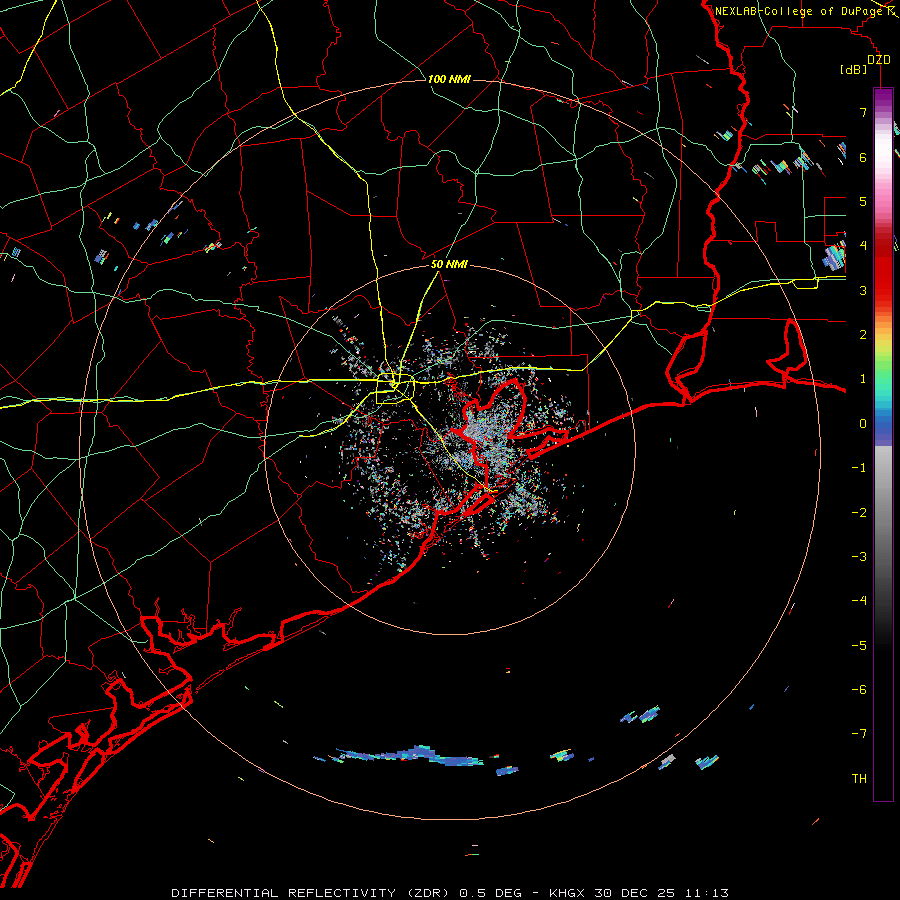Click the "[dB]" units label
The height and width of the screenshot is (900, 900).
click(x=854, y=70)
